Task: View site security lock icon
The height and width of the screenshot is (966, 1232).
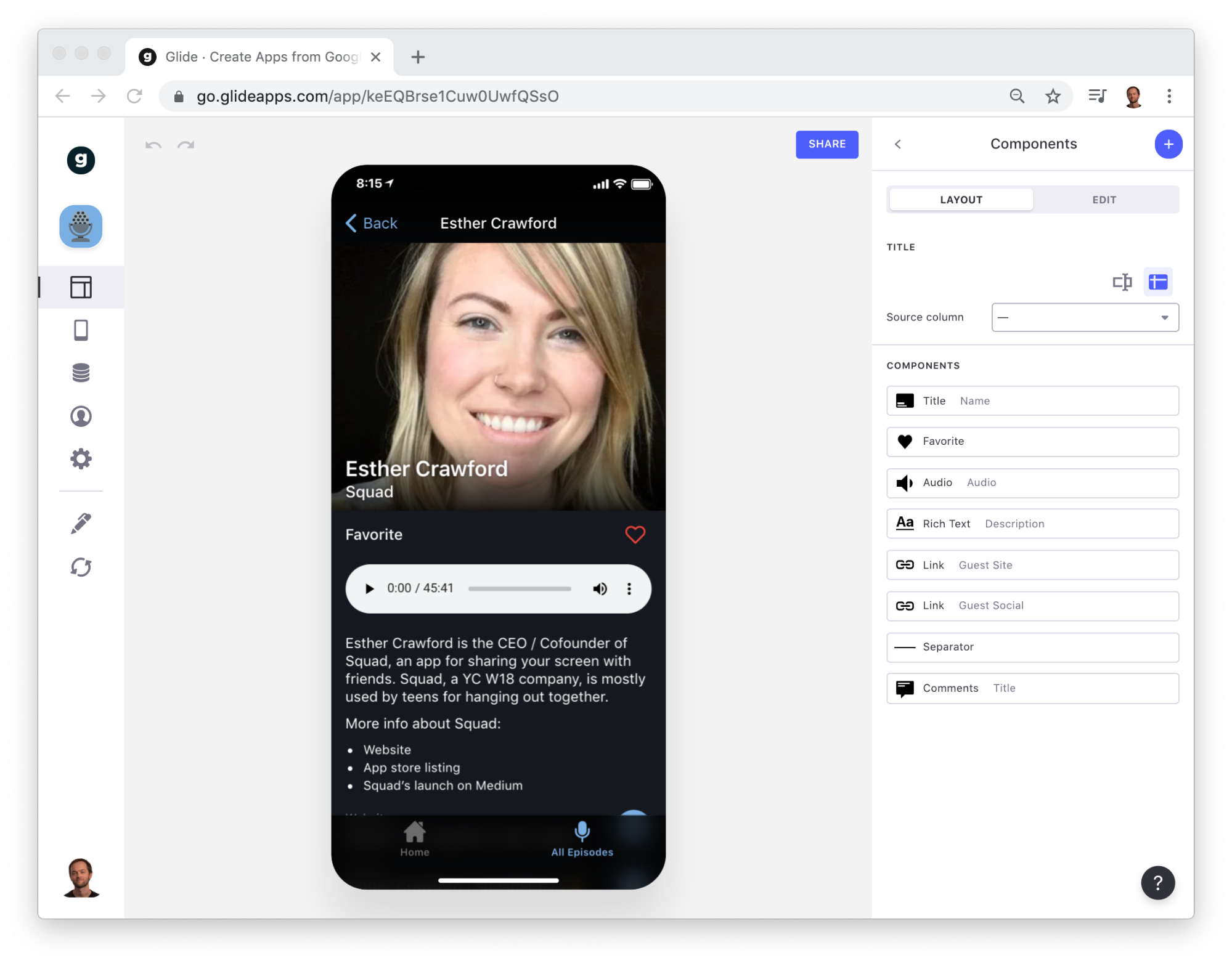Action: point(179,96)
